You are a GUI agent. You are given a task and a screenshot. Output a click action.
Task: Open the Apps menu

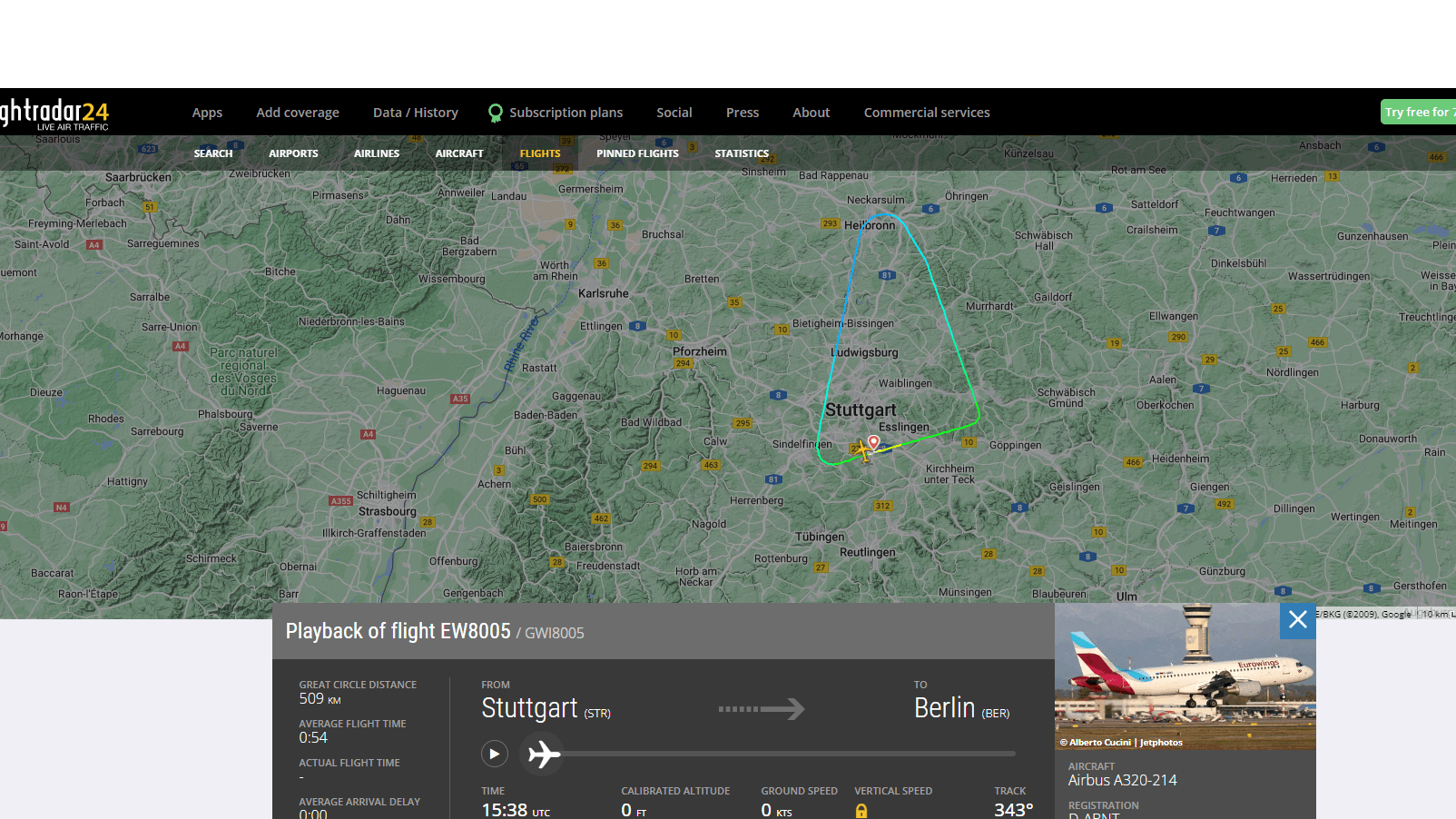click(x=207, y=113)
